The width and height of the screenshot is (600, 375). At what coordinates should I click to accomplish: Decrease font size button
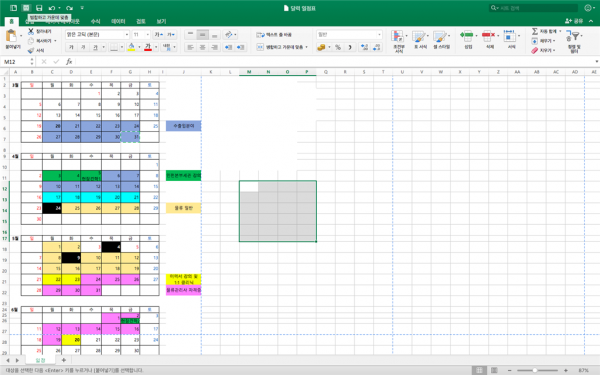(x=171, y=34)
